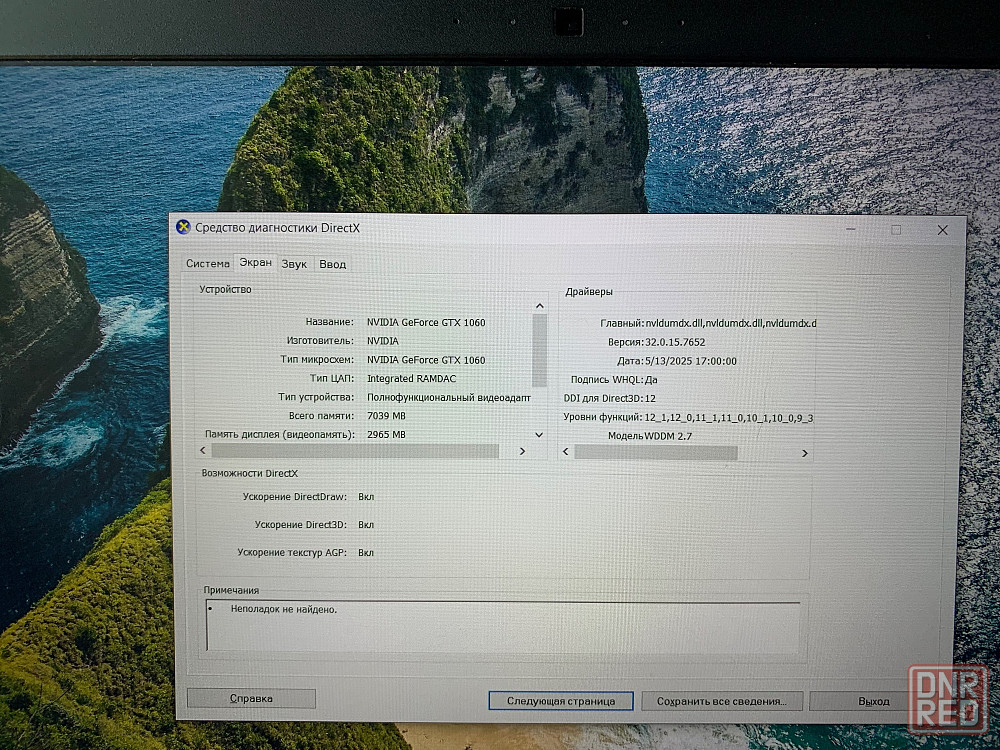
Task: Click the Неполадок не найдено note
Action: pos(284,610)
